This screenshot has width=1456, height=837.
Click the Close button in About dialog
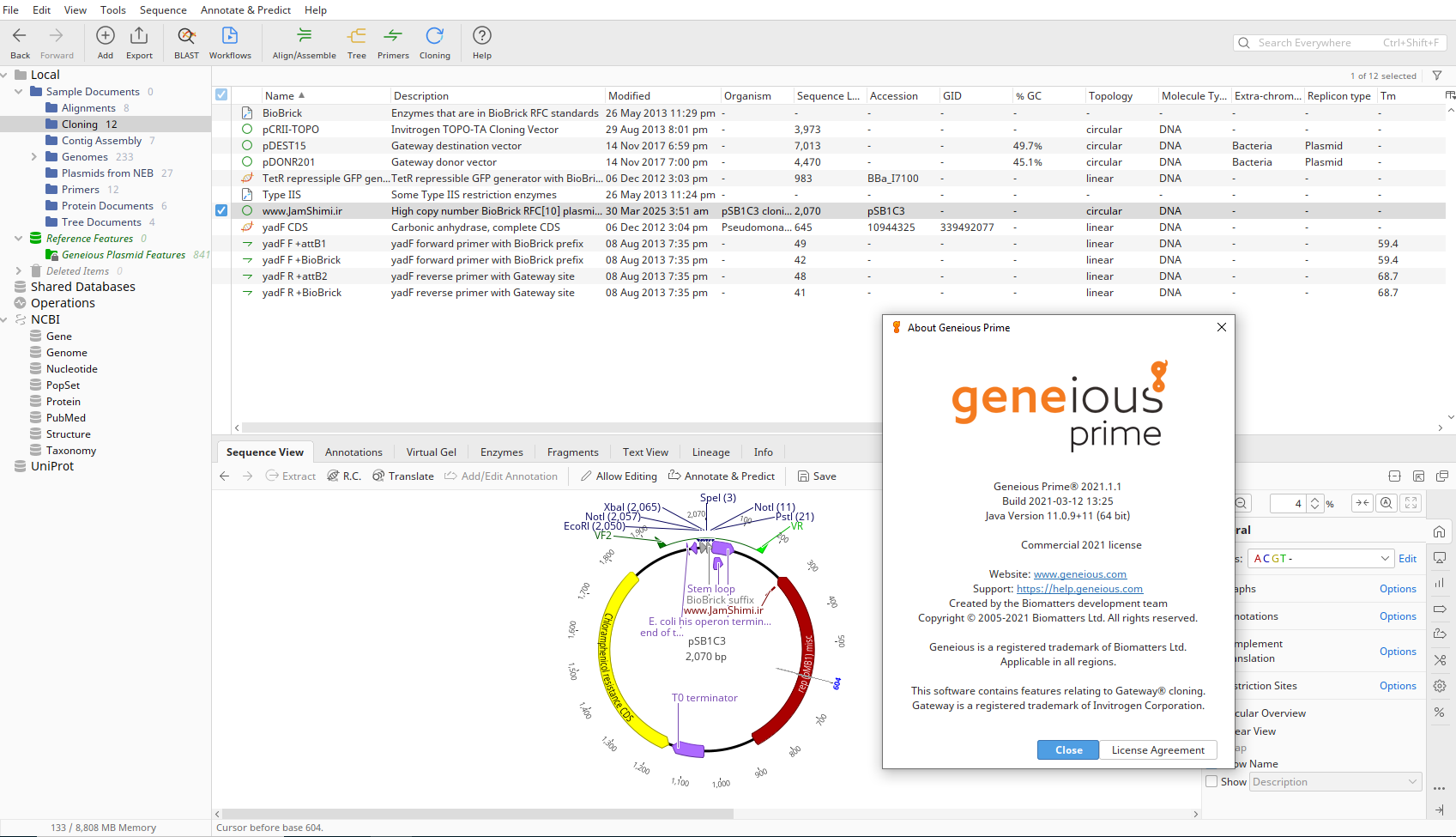[x=1068, y=750]
